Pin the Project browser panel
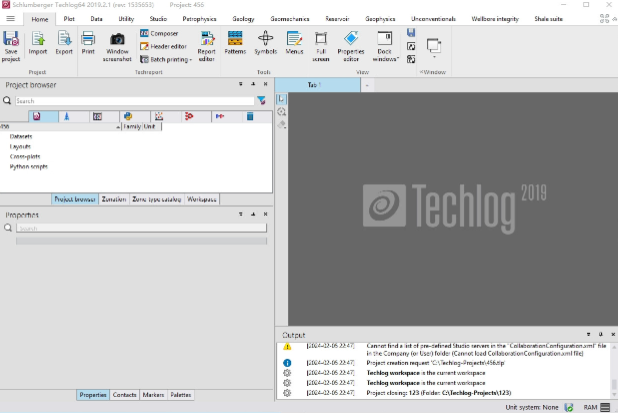Image resolution: width=618 pixels, height=413 pixels. 252,86
